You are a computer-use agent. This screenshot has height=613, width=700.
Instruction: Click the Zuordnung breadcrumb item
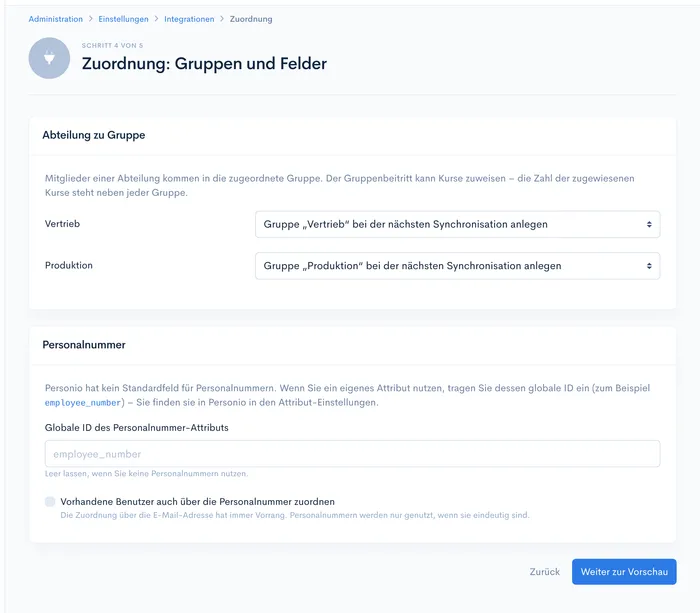pyautogui.click(x=251, y=19)
